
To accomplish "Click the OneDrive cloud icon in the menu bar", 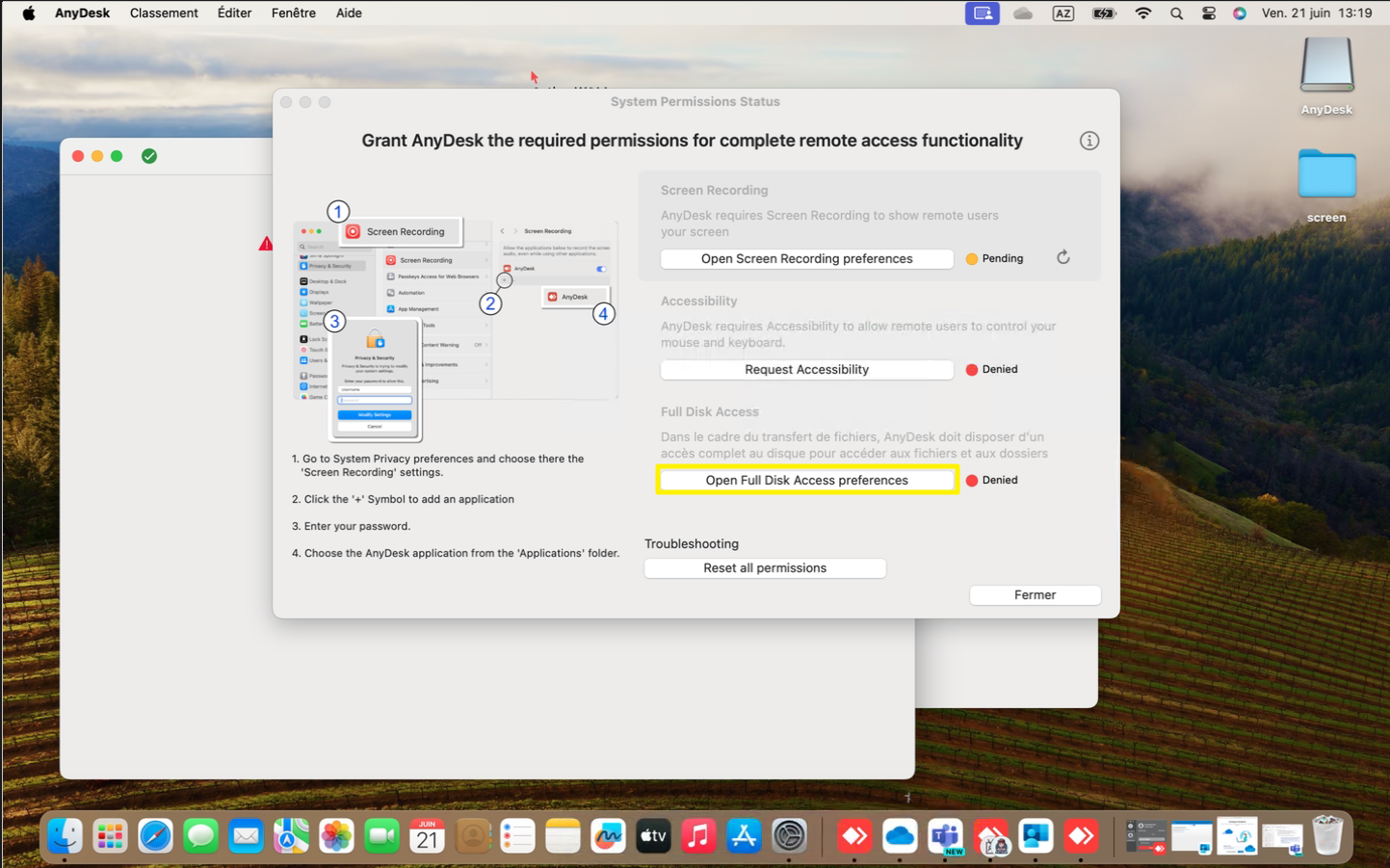I will [1023, 13].
